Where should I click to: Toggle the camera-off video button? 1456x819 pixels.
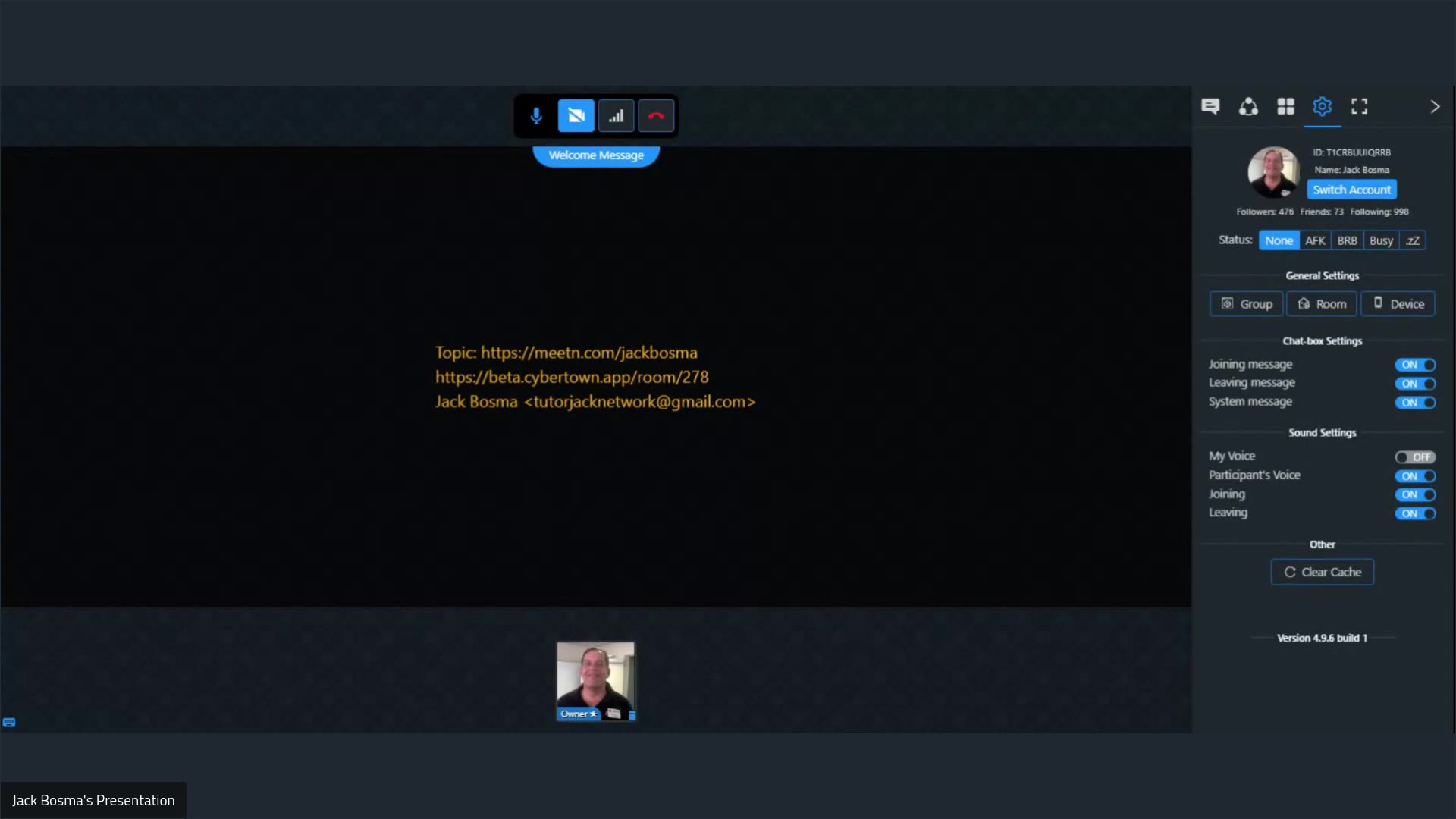(x=576, y=116)
